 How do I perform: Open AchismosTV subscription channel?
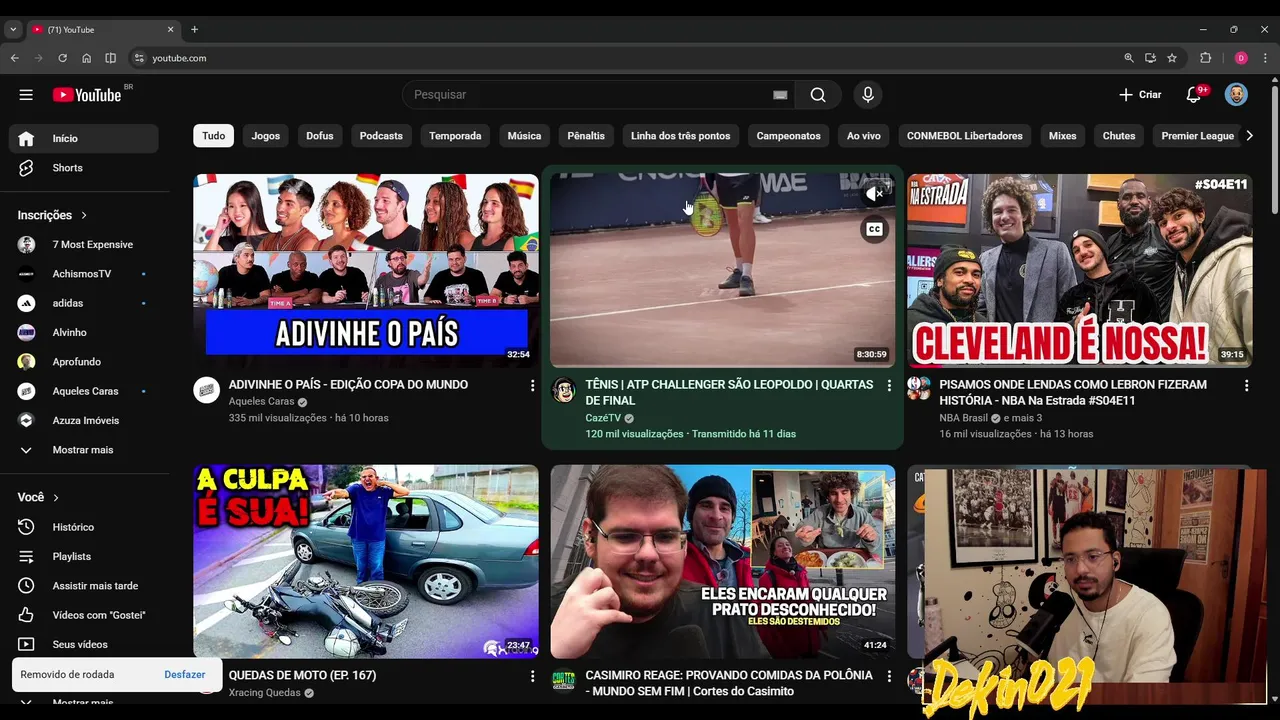coord(84,274)
